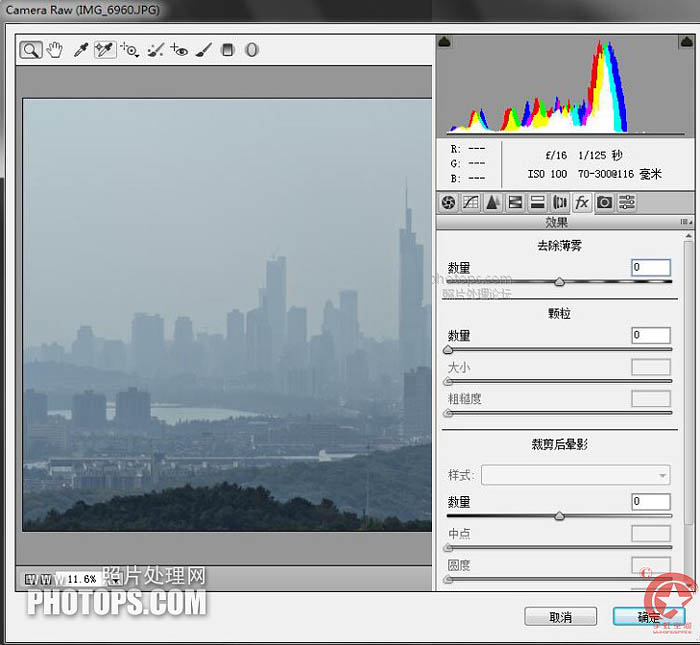
Task: Open the 效果 panel options menu
Action: pyautogui.click(x=685, y=222)
